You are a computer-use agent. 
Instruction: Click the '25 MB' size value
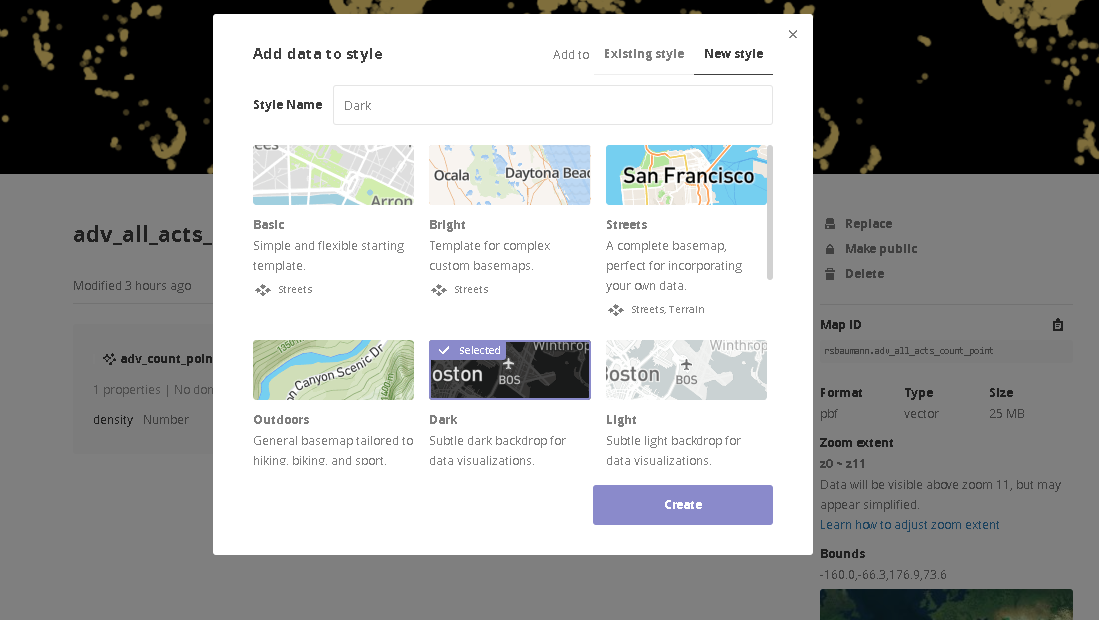coord(1006,414)
